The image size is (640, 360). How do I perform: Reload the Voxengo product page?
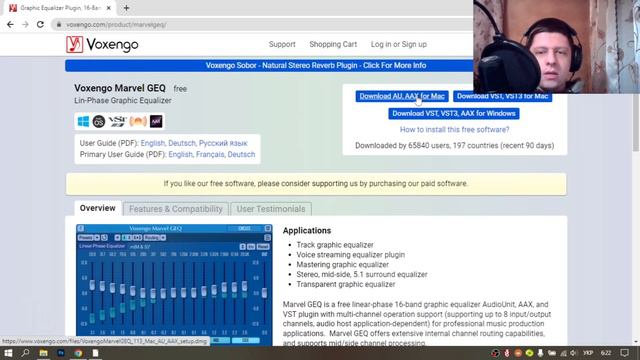pos(40,24)
